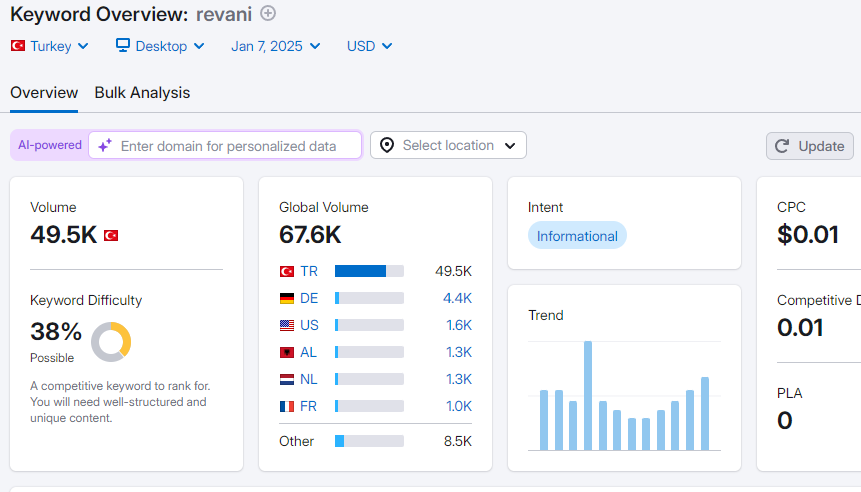Image resolution: width=861 pixels, height=492 pixels.
Task: Click the Albania flag icon in Global Volume
Action: click(x=287, y=352)
